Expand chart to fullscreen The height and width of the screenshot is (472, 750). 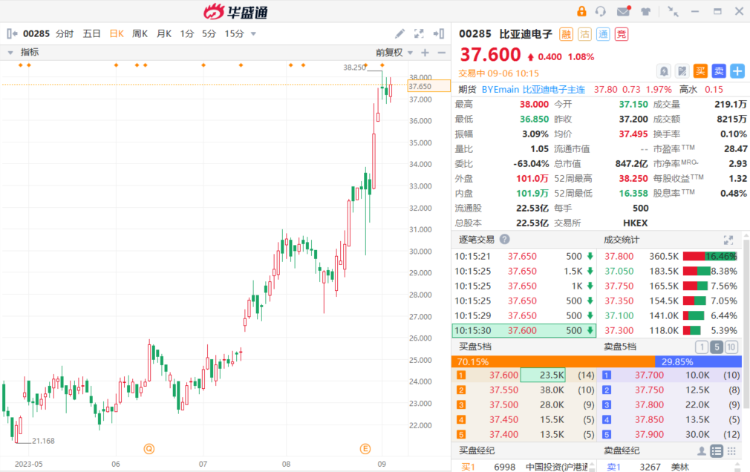419,33
